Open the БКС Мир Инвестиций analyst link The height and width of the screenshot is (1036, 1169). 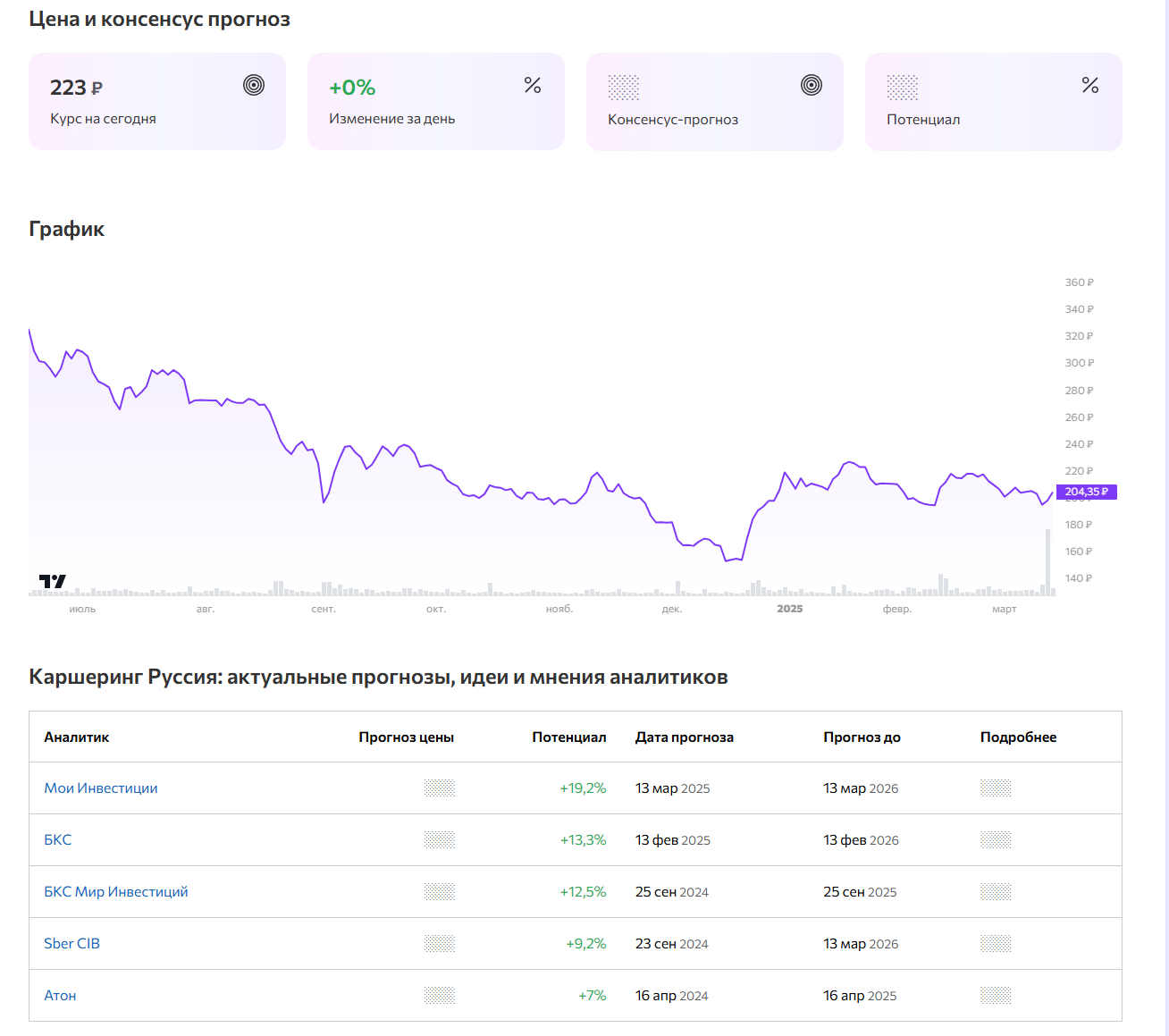116,892
